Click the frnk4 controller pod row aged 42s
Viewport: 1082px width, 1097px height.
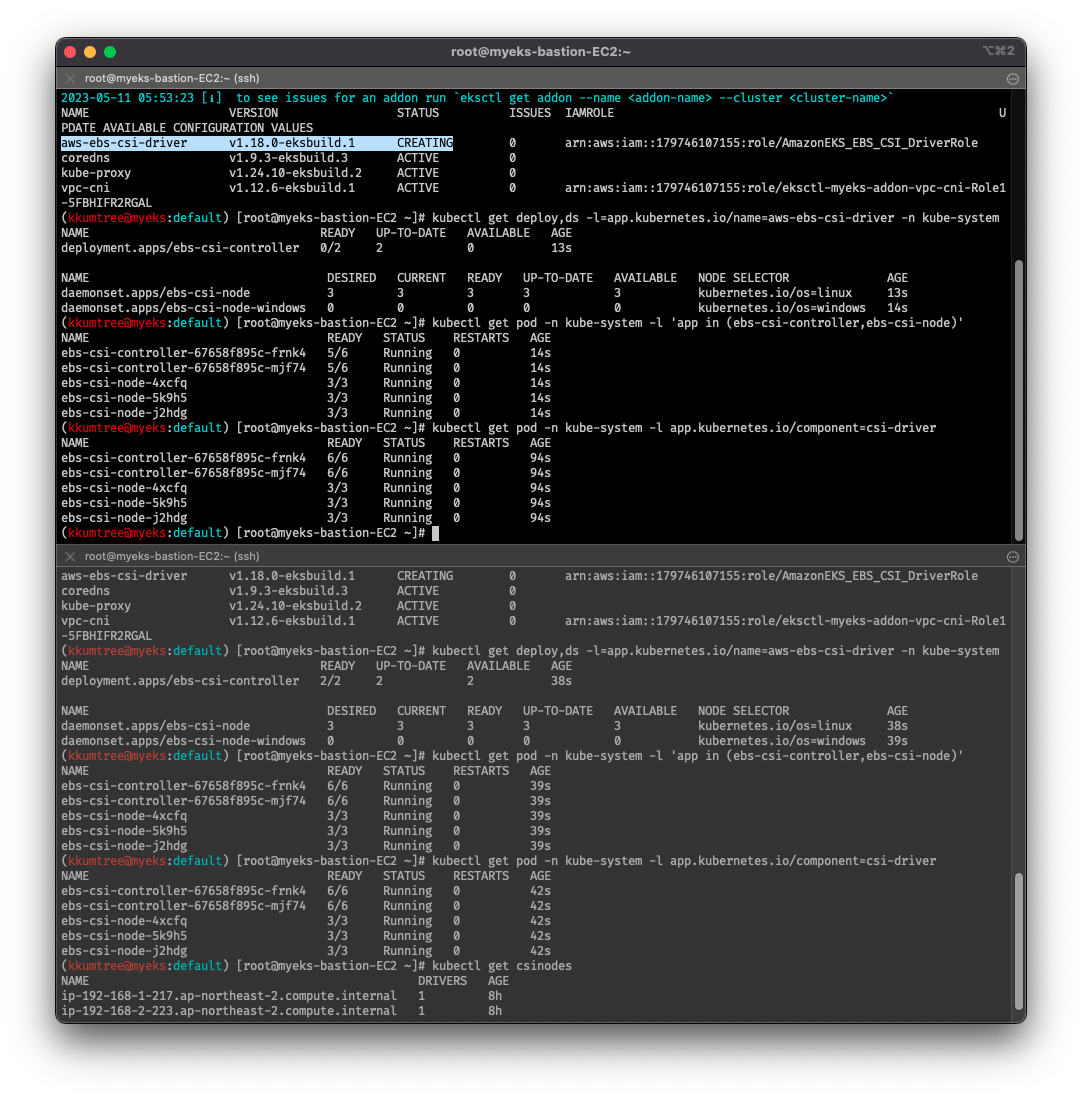[306, 891]
